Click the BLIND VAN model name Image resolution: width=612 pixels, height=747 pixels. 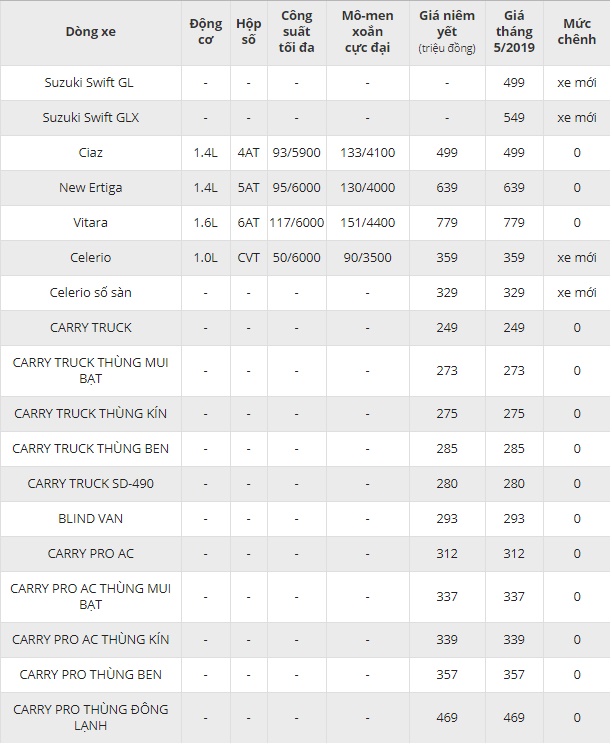point(91,519)
